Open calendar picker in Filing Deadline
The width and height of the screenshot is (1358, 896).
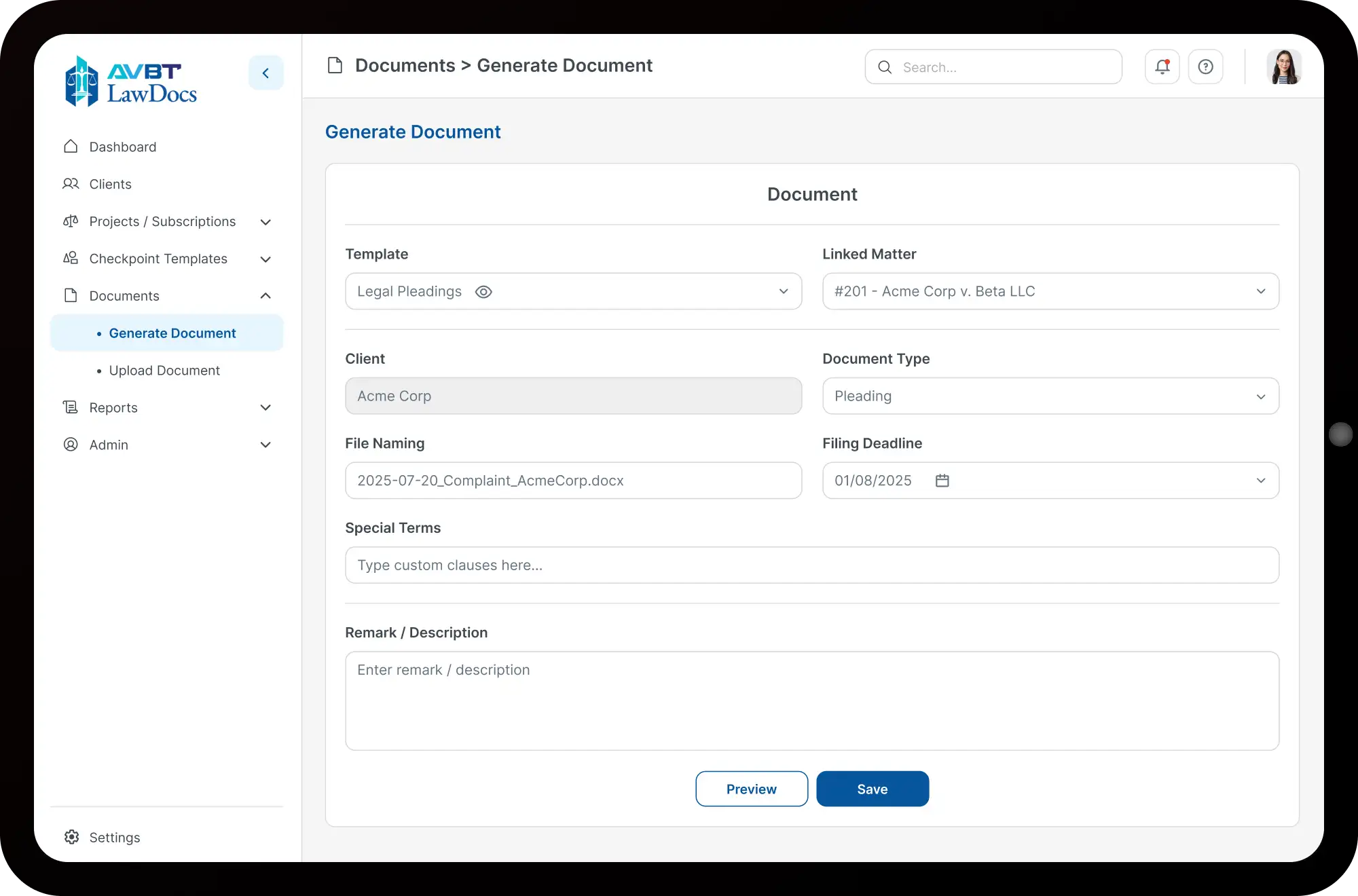coord(942,481)
